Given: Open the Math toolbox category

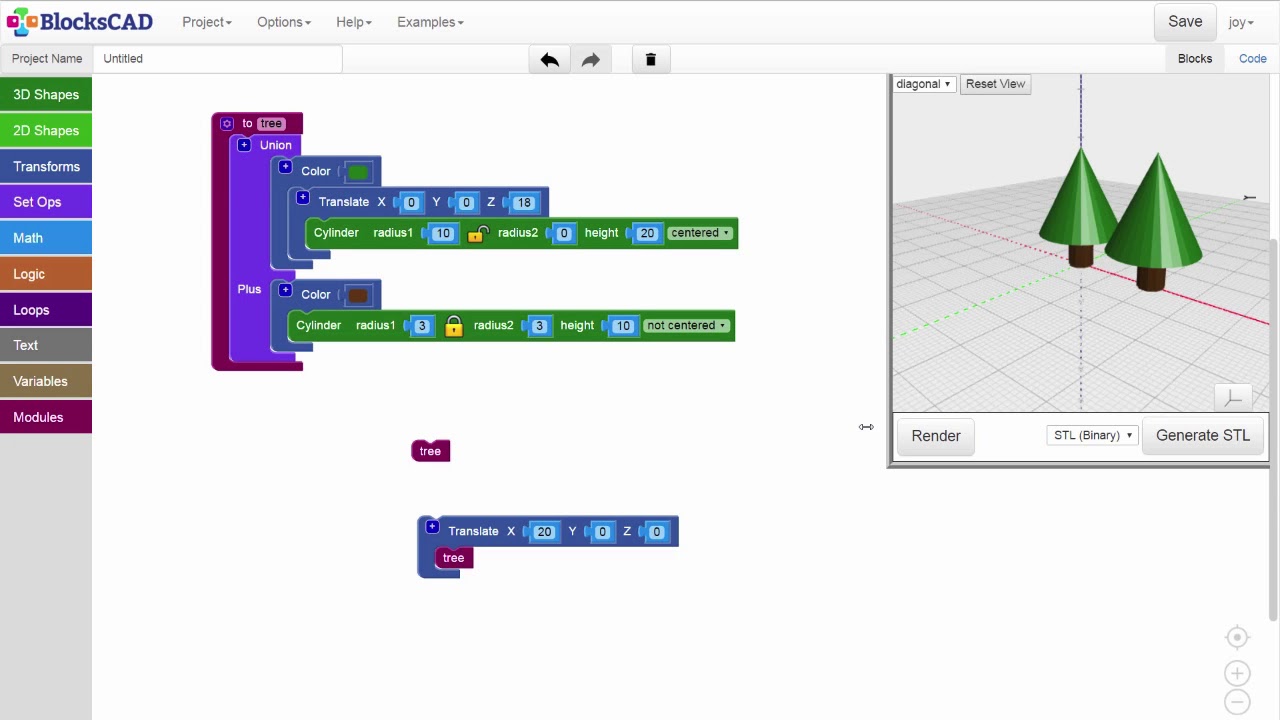Looking at the screenshot, I should [46, 238].
